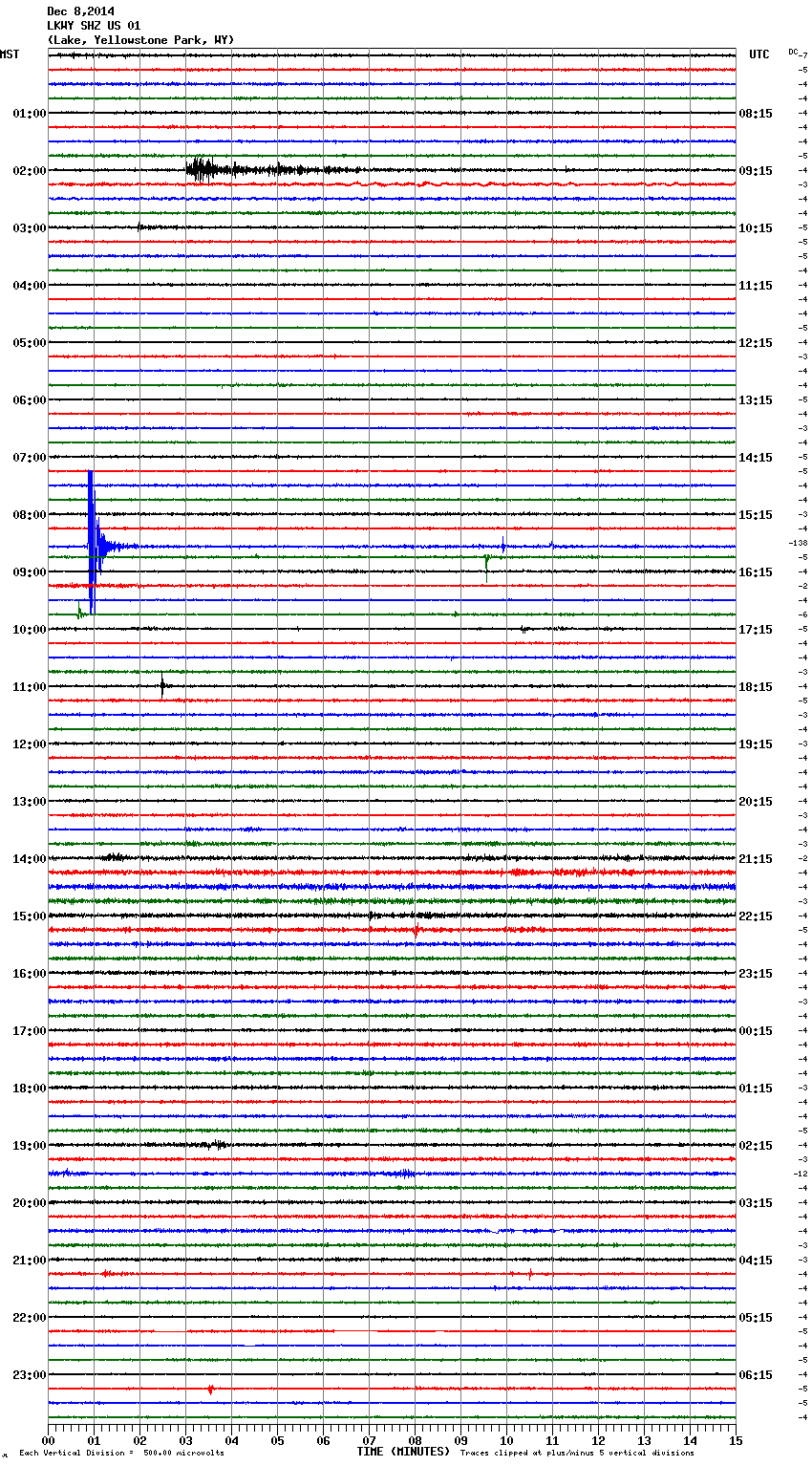Click the MST timezone header
Image resolution: width=812 pixels, height=1466 pixels.
coord(10,54)
